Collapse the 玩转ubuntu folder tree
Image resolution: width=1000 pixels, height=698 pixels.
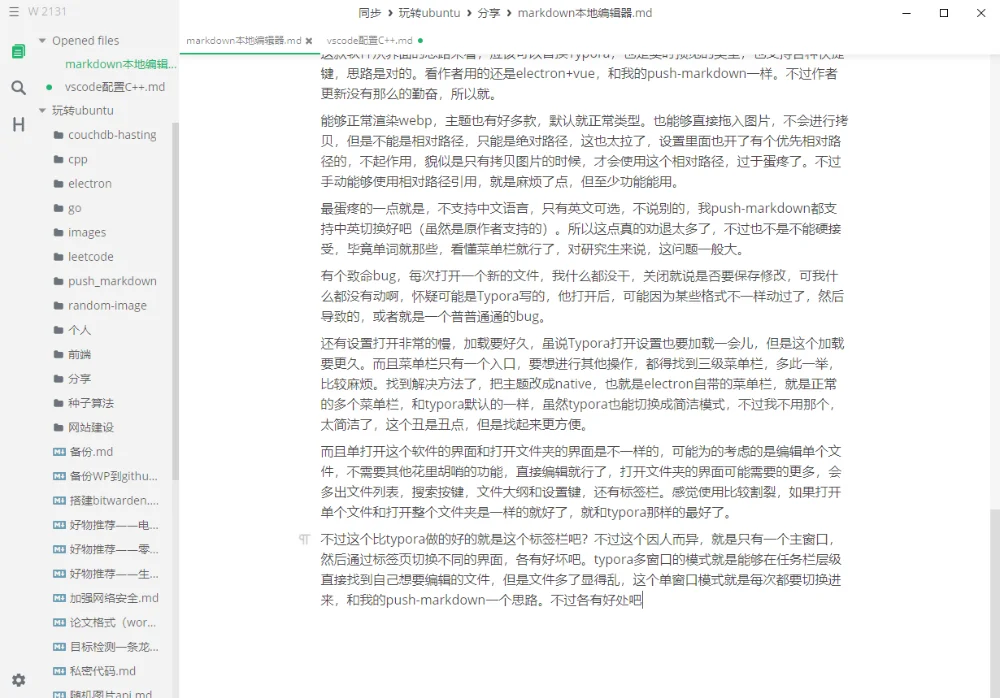tap(42, 110)
